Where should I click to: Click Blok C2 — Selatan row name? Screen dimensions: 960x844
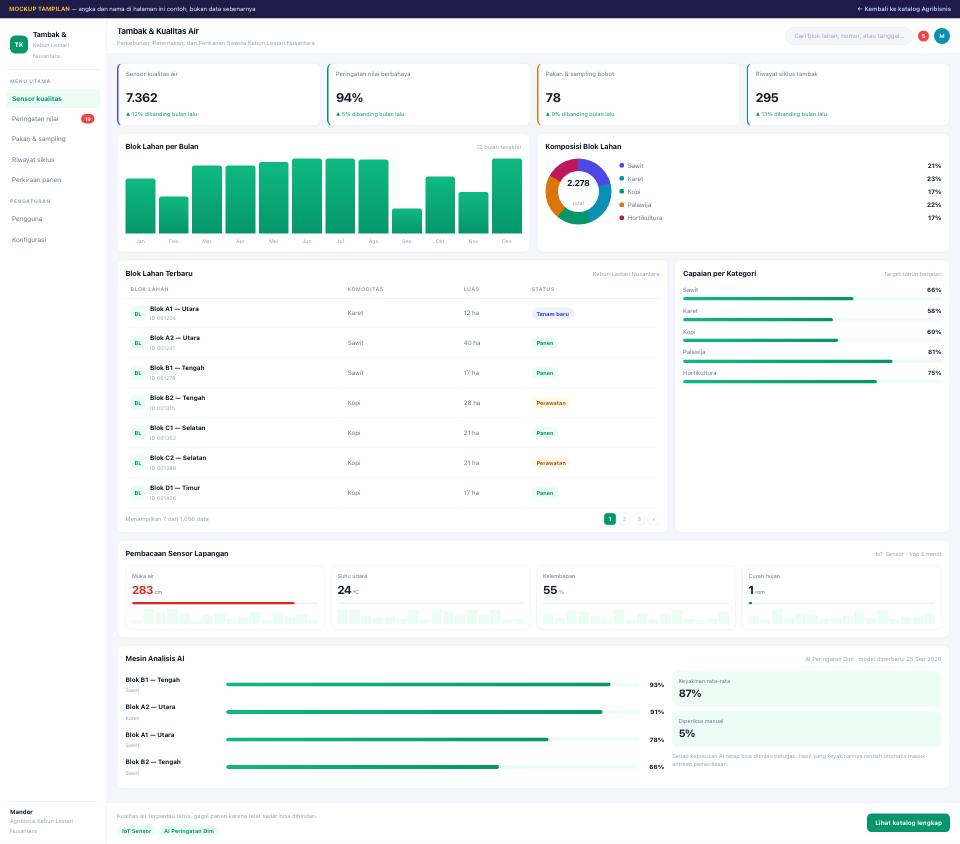[x=178, y=458]
